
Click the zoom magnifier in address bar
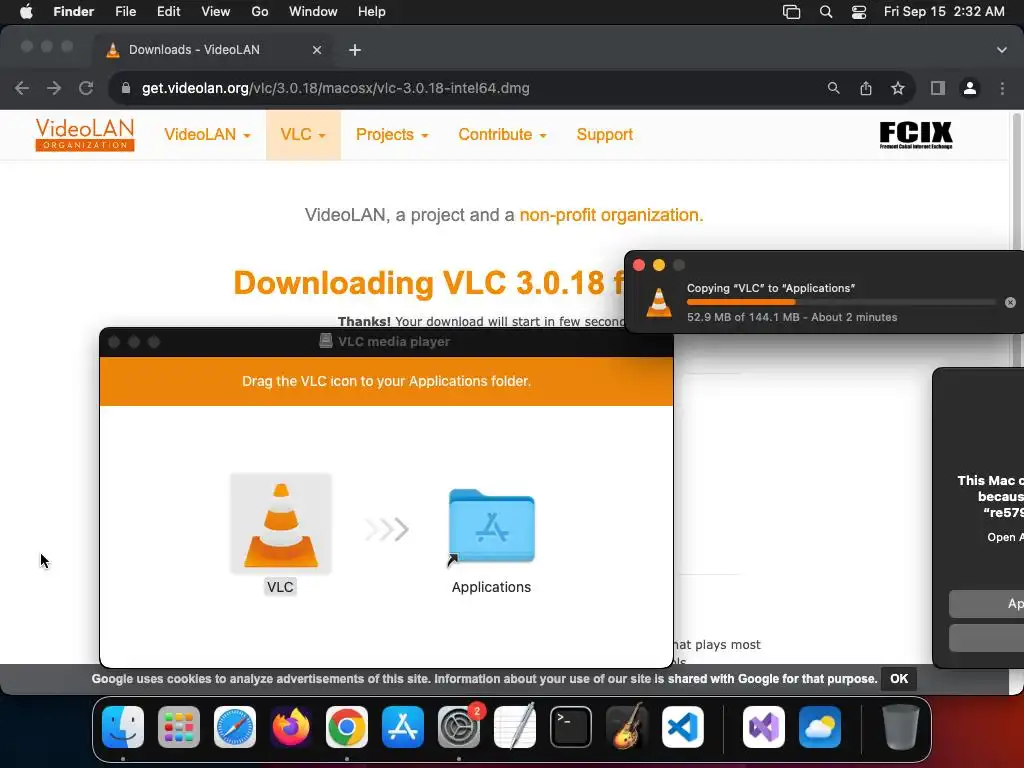pyautogui.click(x=833, y=88)
